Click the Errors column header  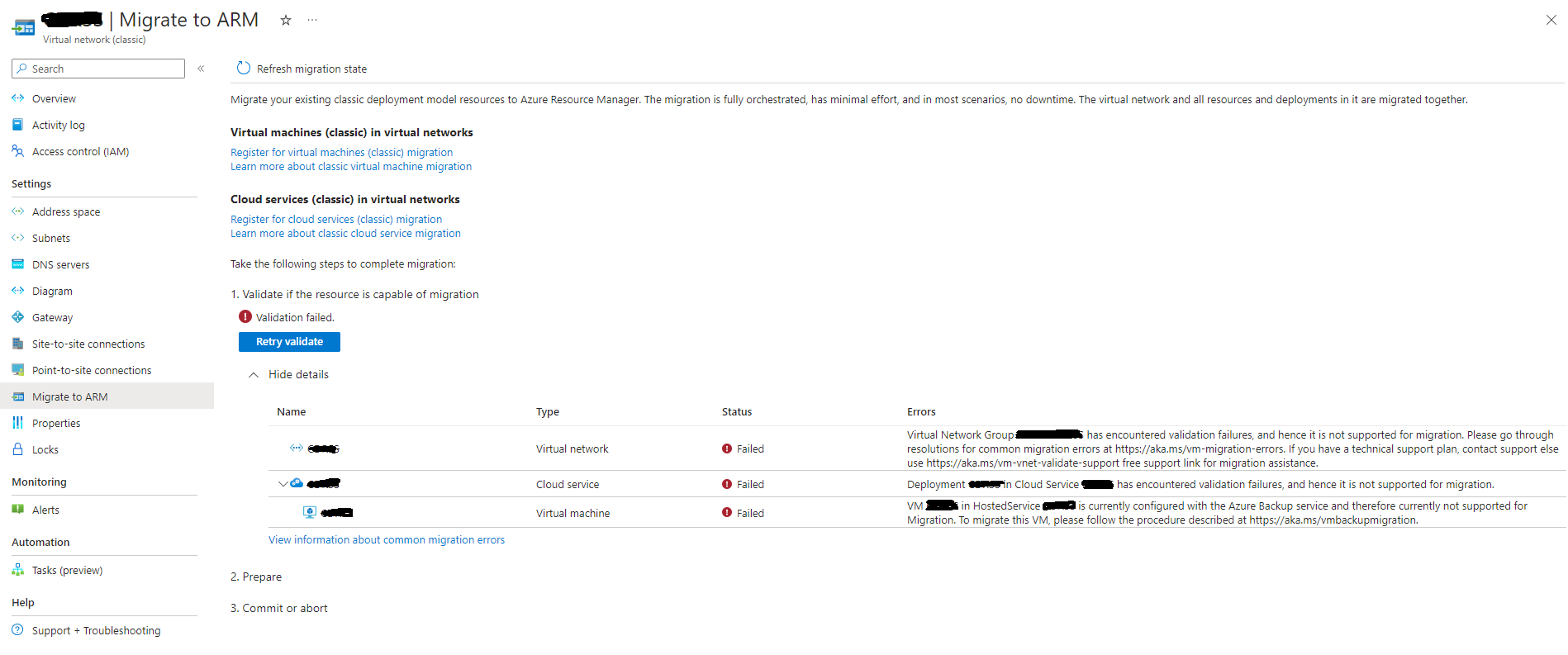(x=921, y=412)
